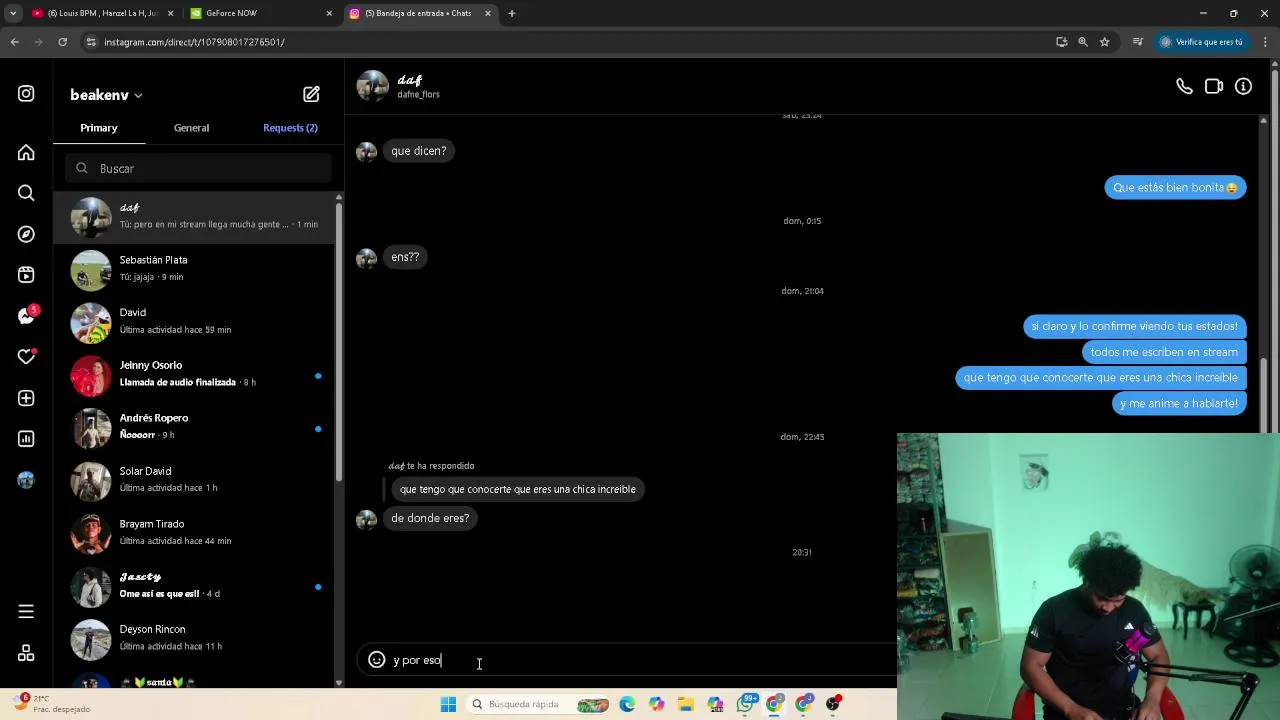Open the Also from Meta grid icon
Screen dimensions: 1280x720
coord(26,653)
